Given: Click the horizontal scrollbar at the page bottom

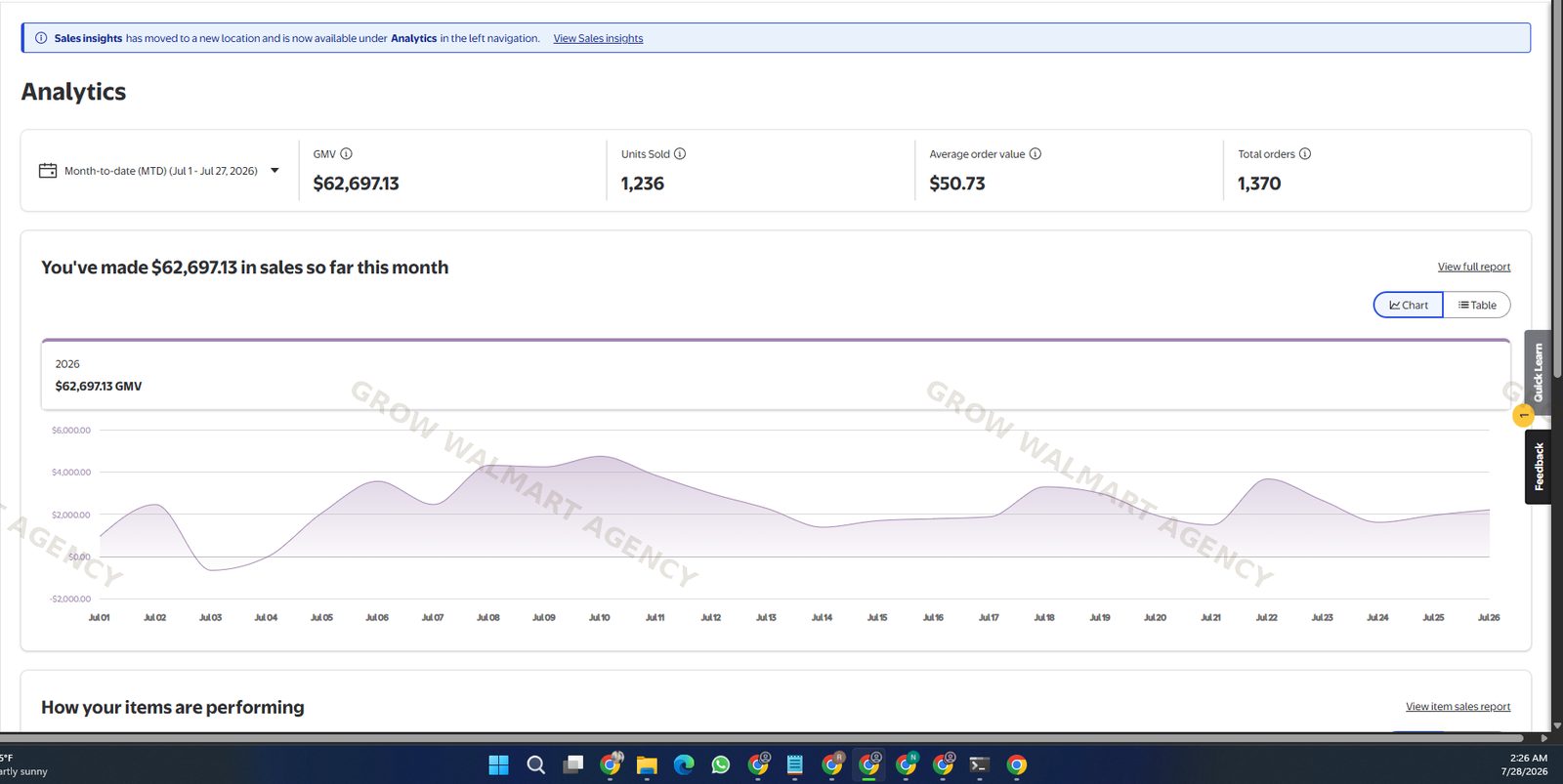Looking at the screenshot, I should (x=762, y=737).
